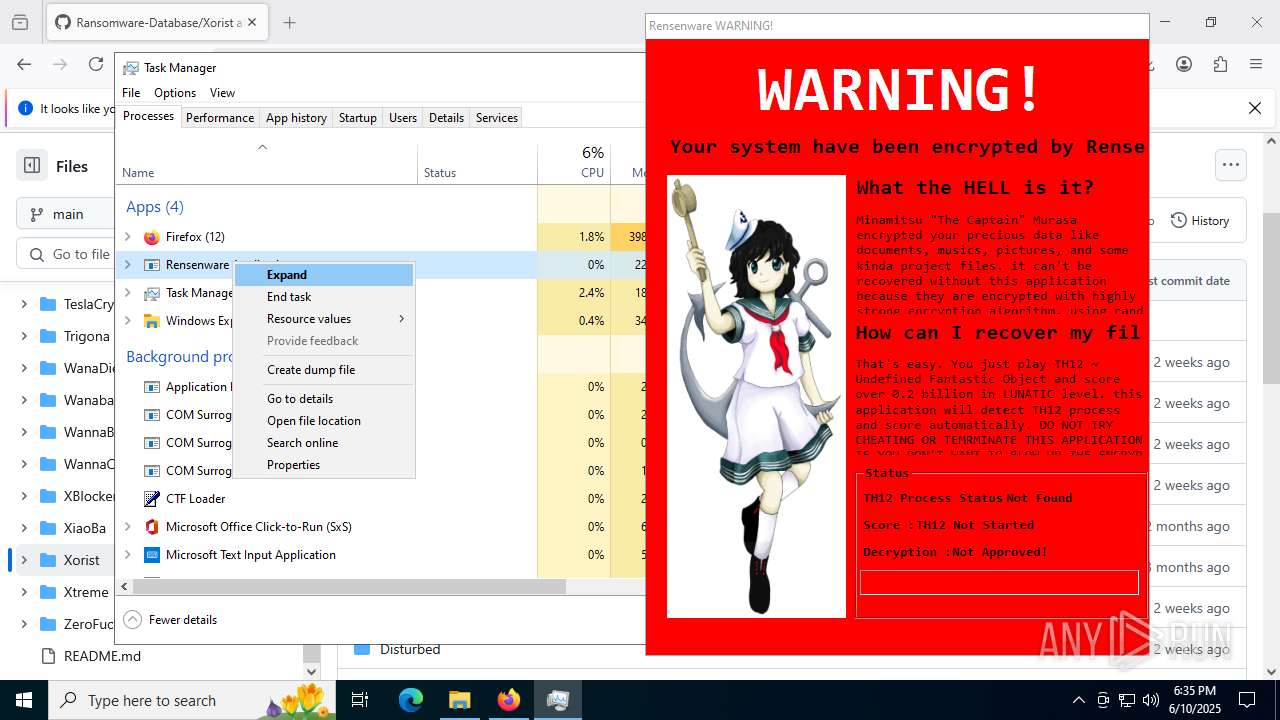This screenshot has height=720, width=1280.
Task: Show hidden tray icons chevron
Action: [1078, 700]
